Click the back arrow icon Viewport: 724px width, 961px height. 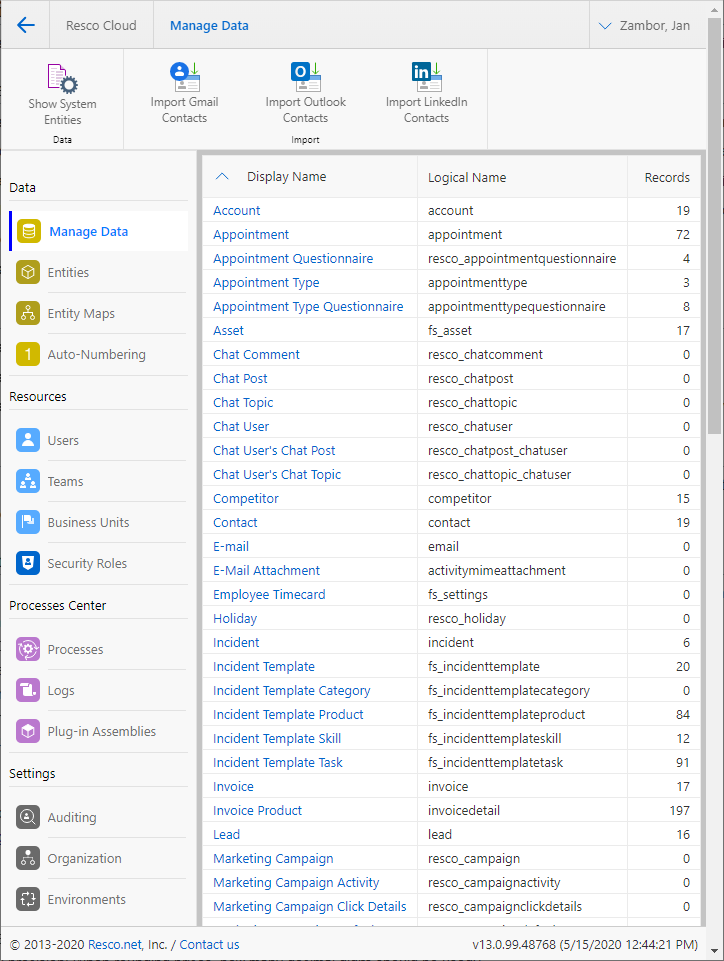(26, 25)
